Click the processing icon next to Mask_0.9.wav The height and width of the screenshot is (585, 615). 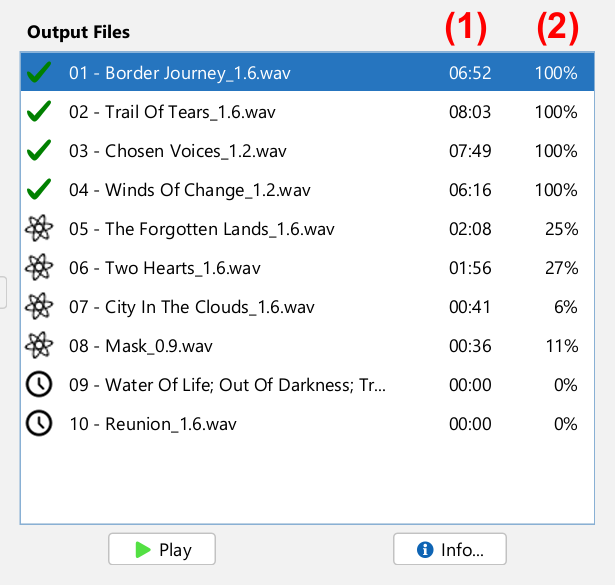(x=39, y=346)
